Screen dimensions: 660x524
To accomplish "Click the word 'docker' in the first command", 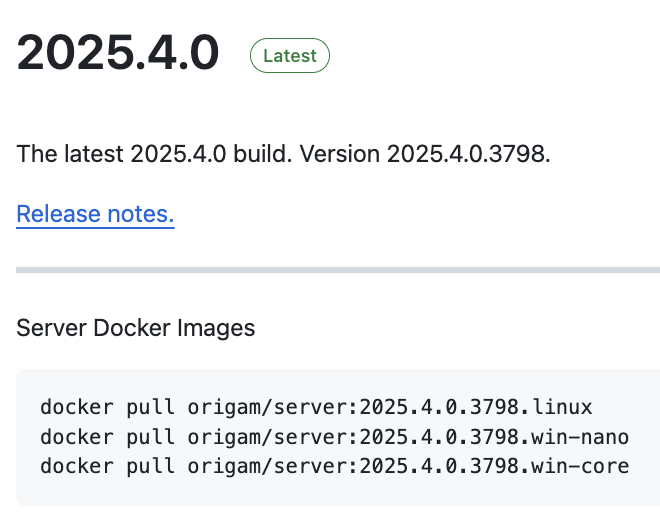I will 77,407.
